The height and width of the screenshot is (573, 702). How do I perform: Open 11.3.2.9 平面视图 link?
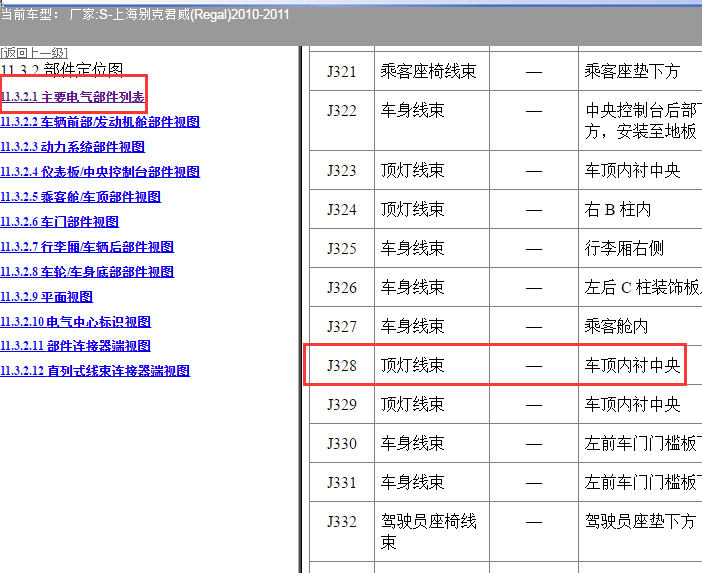pyautogui.click(x=47, y=297)
